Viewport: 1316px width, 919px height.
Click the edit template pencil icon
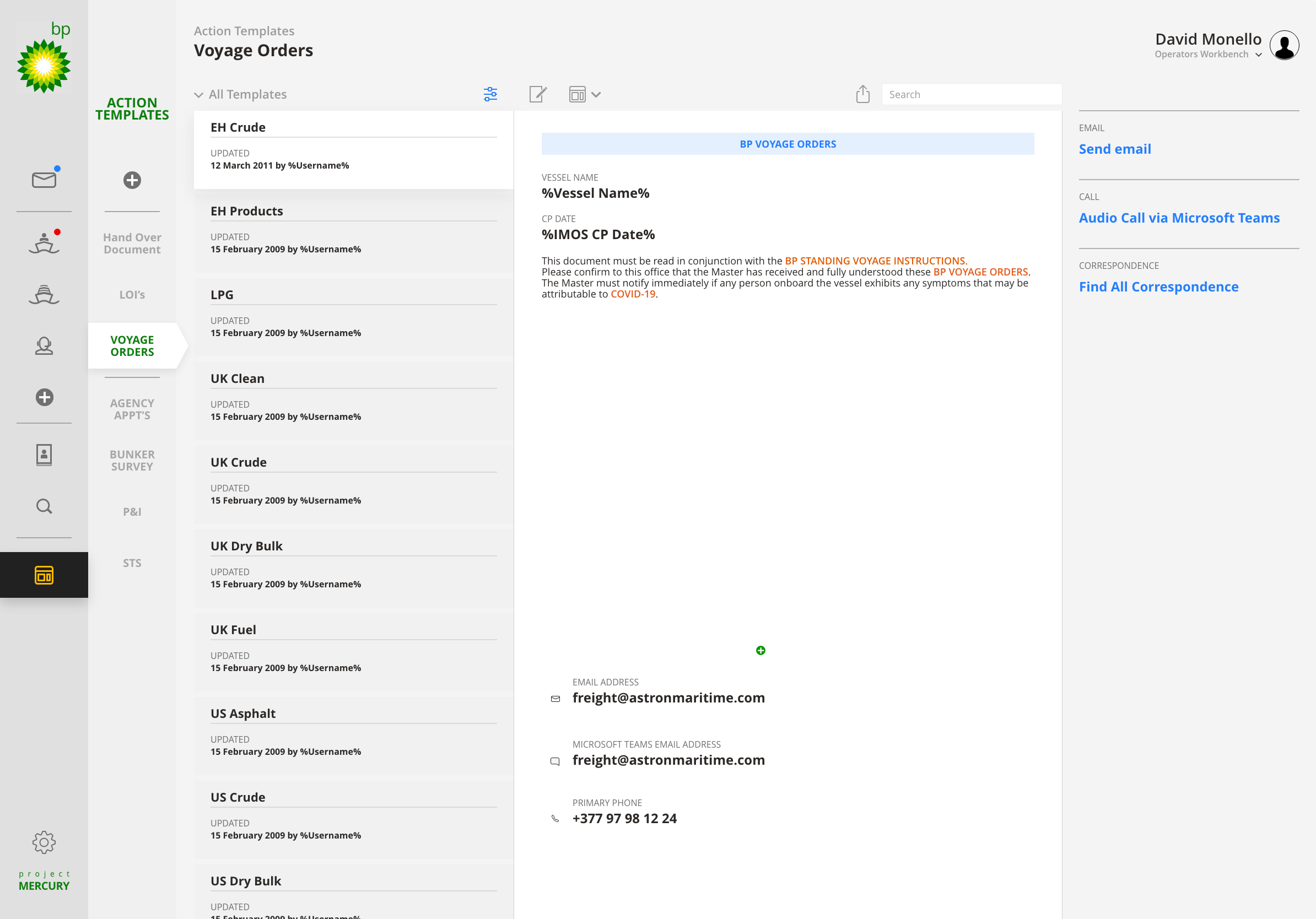(538, 95)
